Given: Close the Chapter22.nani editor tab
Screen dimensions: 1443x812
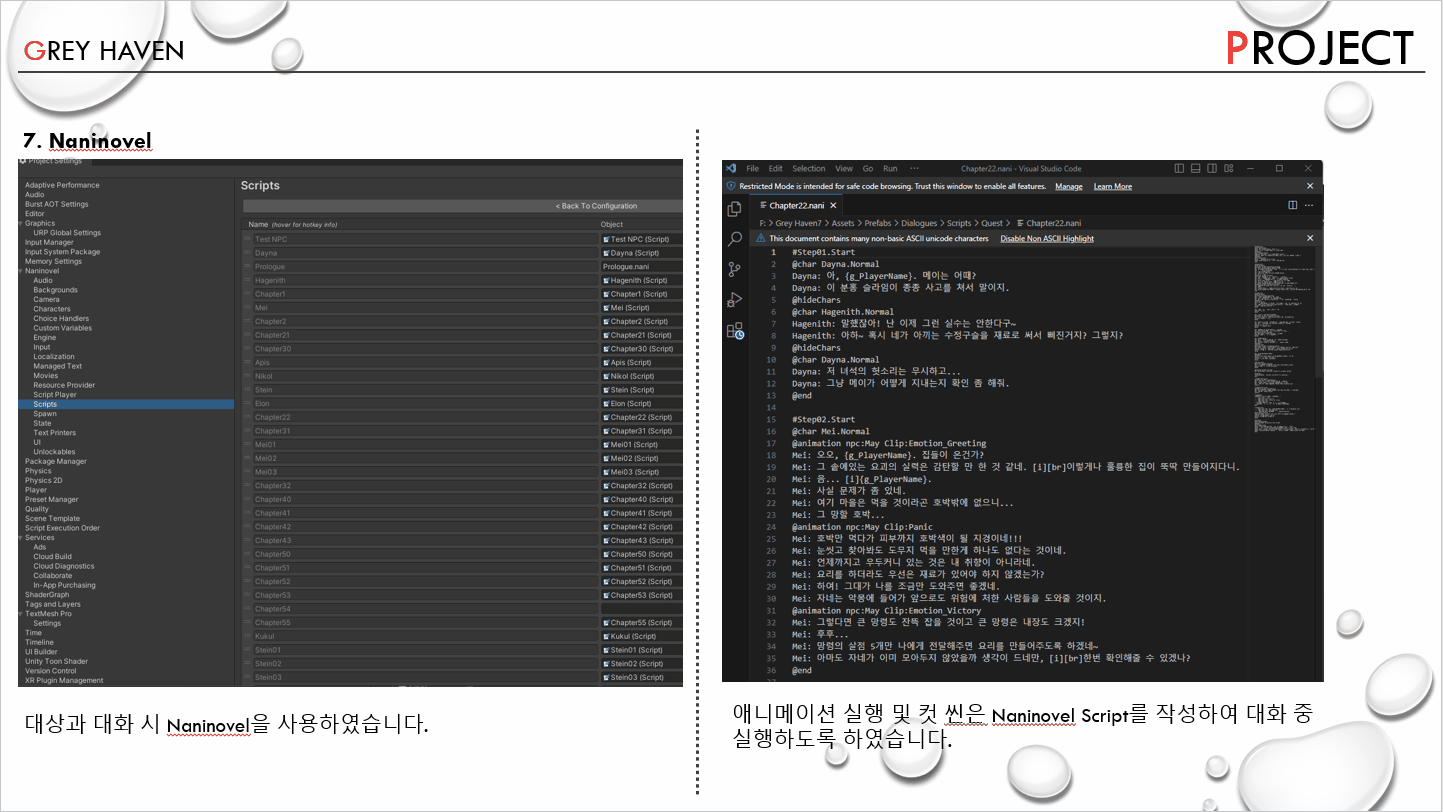Looking at the screenshot, I should click(833, 205).
